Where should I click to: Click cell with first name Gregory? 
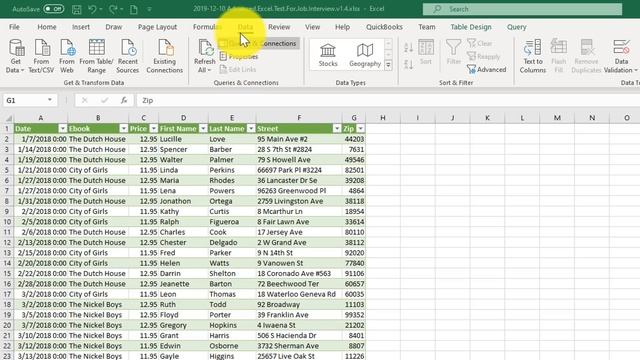183,325
